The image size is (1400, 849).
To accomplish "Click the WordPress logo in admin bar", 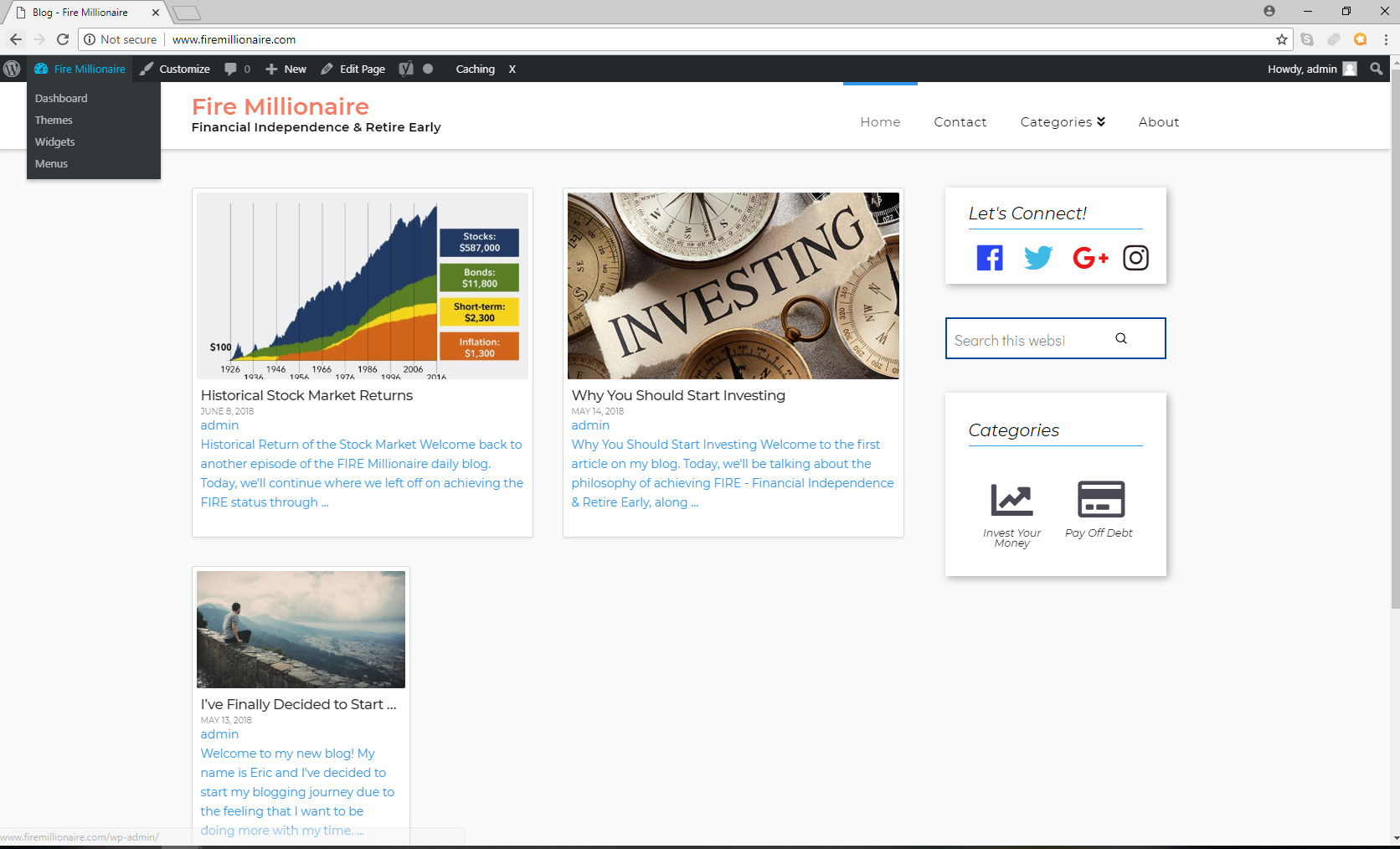I will pyautogui.click(x=12, y=69).
